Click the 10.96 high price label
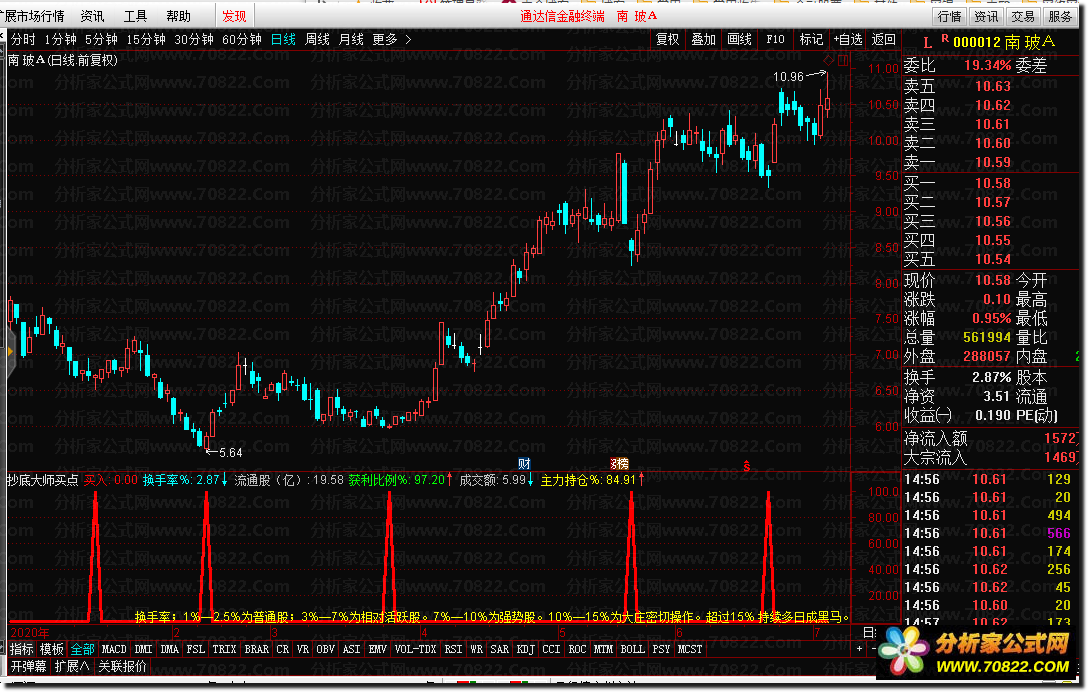Viewport: 1089px width, 692px height. tap(788, 76)
